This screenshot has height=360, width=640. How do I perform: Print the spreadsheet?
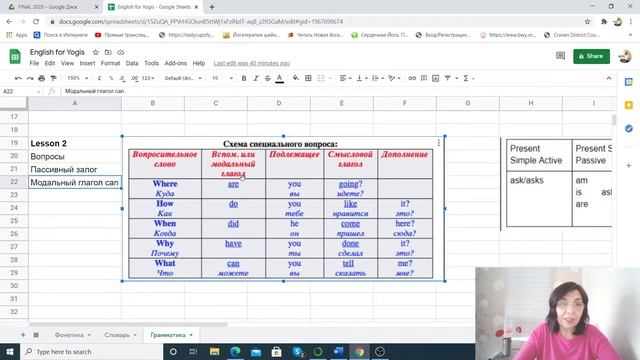[42, 78]
